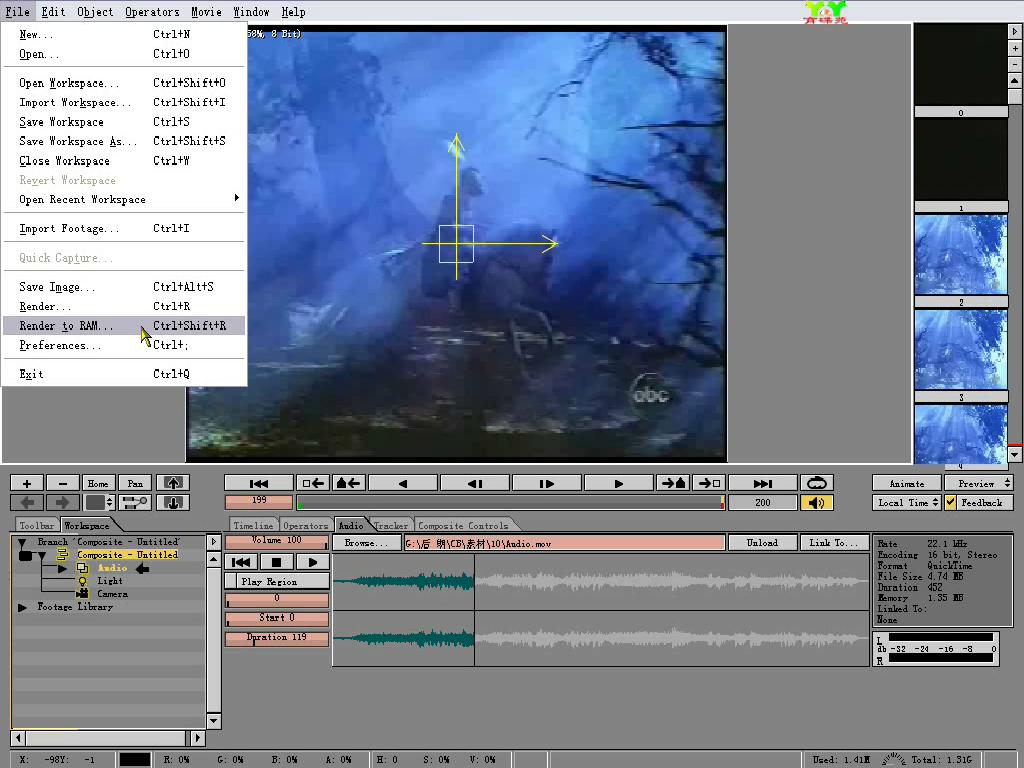
Task: Open the schematic view icon
Action: click(x=135, y=502)
